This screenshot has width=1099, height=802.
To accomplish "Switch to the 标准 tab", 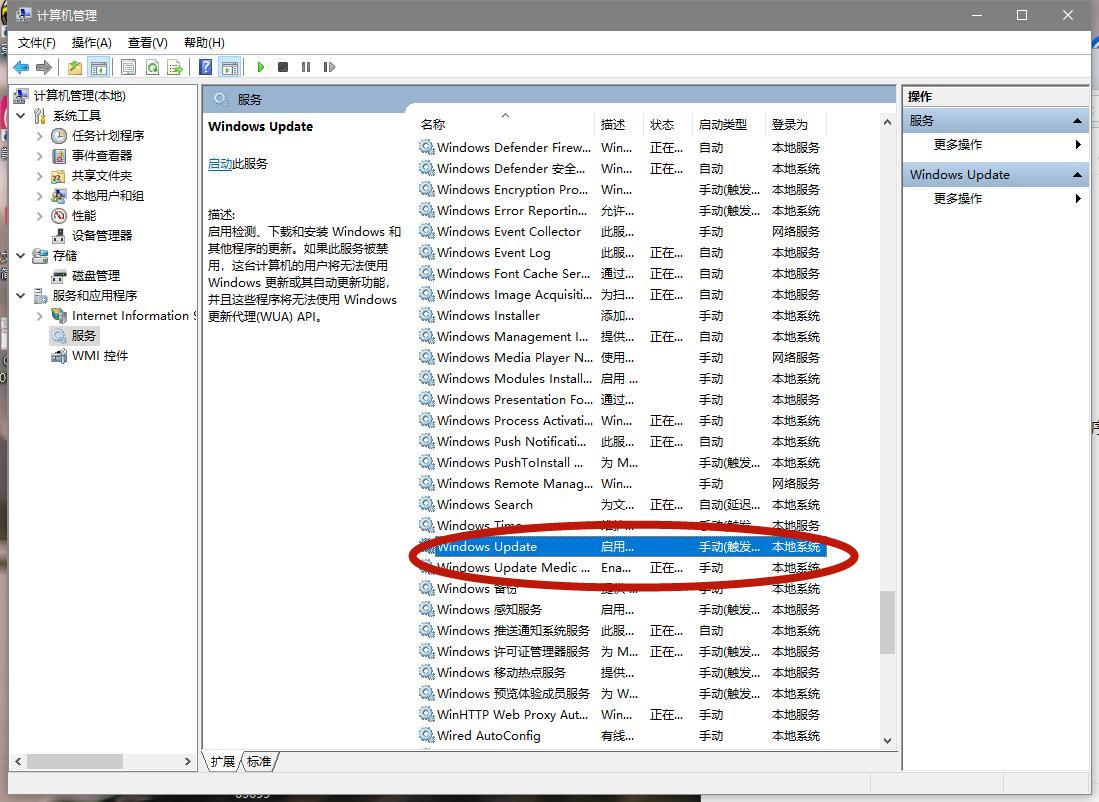I will [259, 761].
